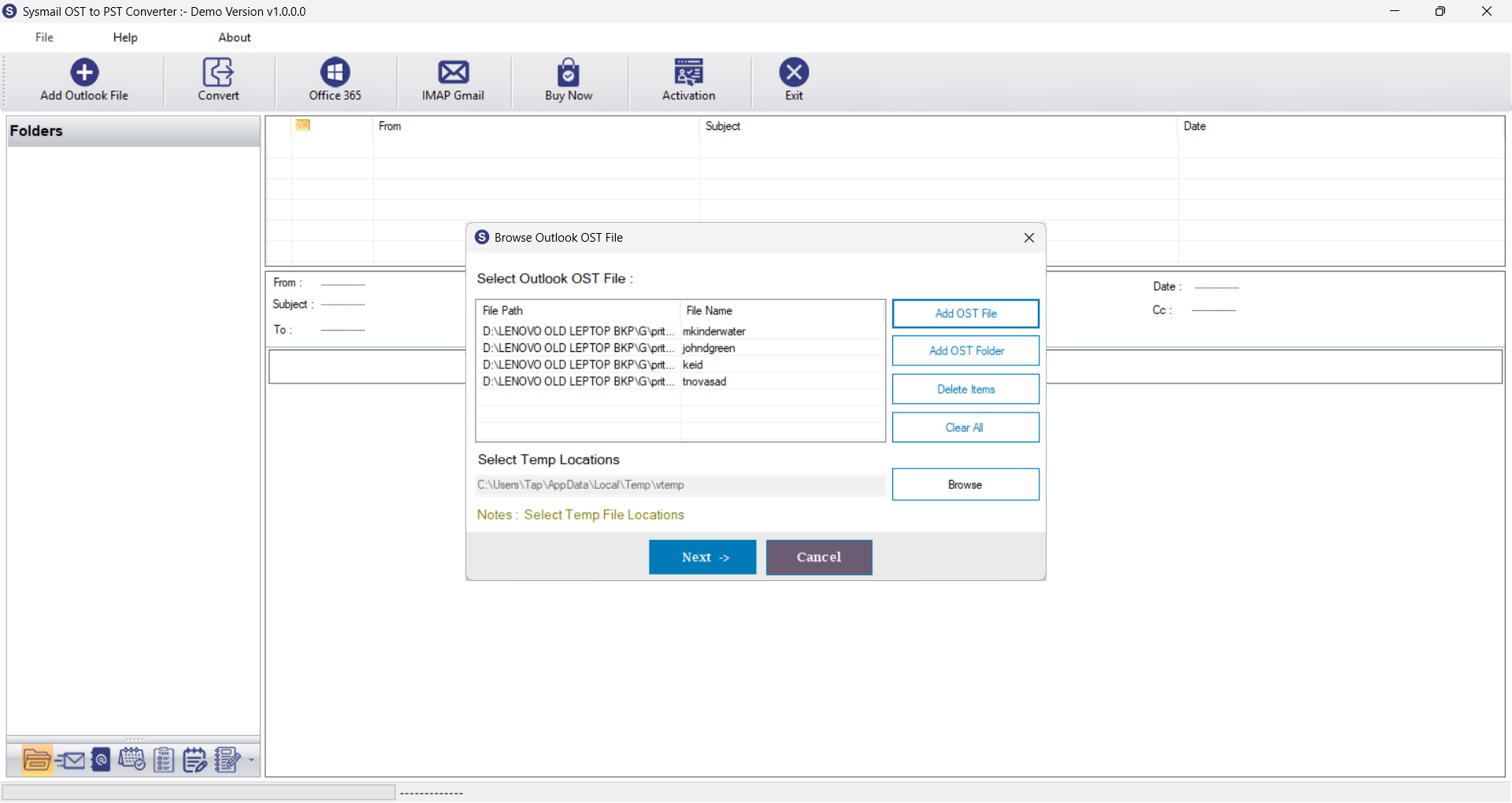
Task: Select the johndgreen file row
Action: coord(680,348)
